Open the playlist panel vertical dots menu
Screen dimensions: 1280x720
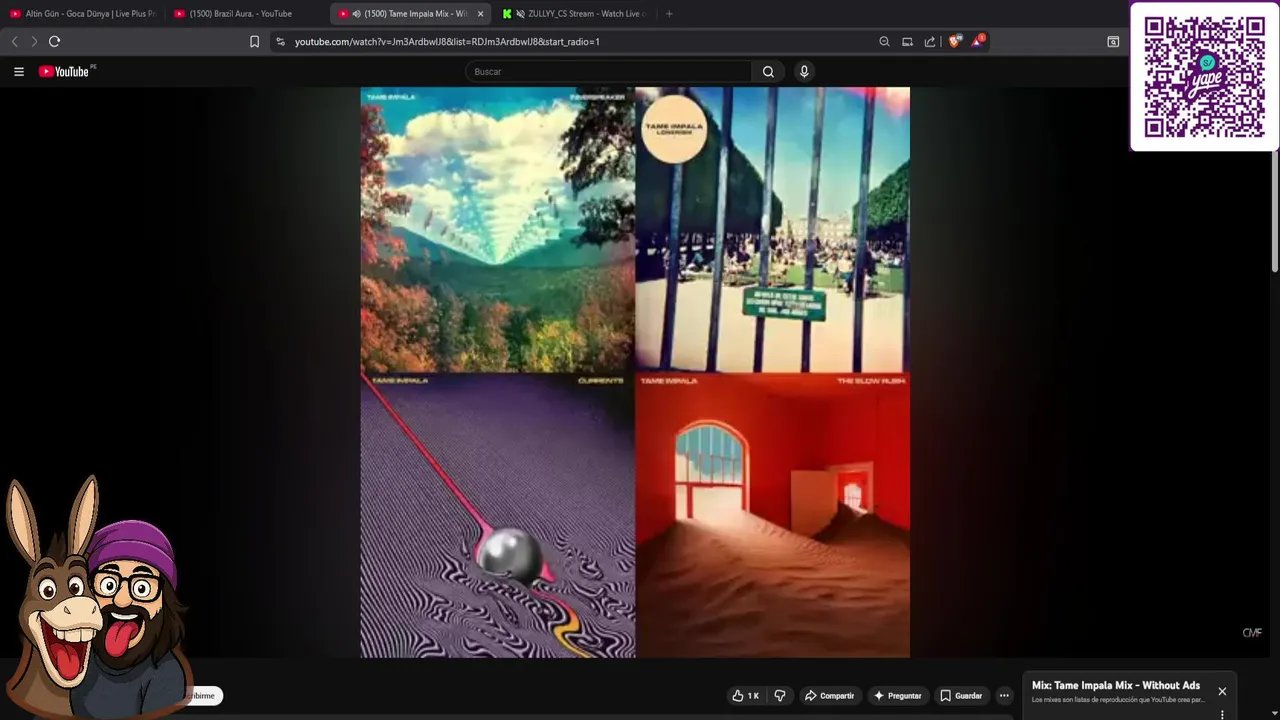tap(1222, 714)
